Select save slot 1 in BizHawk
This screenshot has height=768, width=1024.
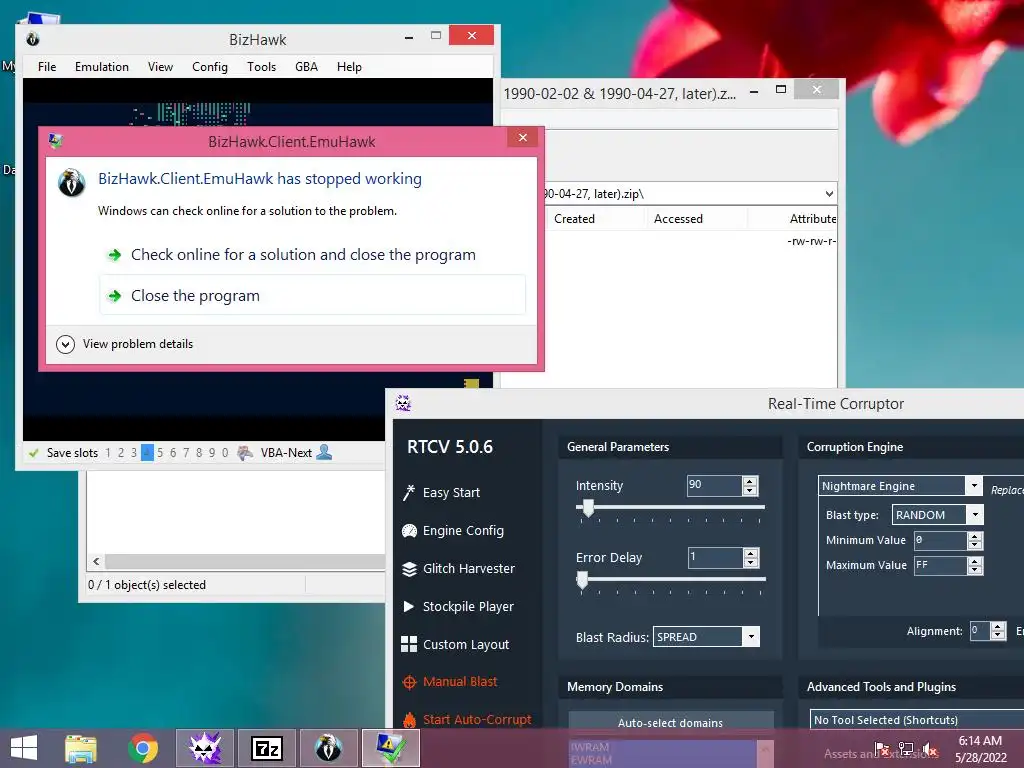tap(108, 453)
